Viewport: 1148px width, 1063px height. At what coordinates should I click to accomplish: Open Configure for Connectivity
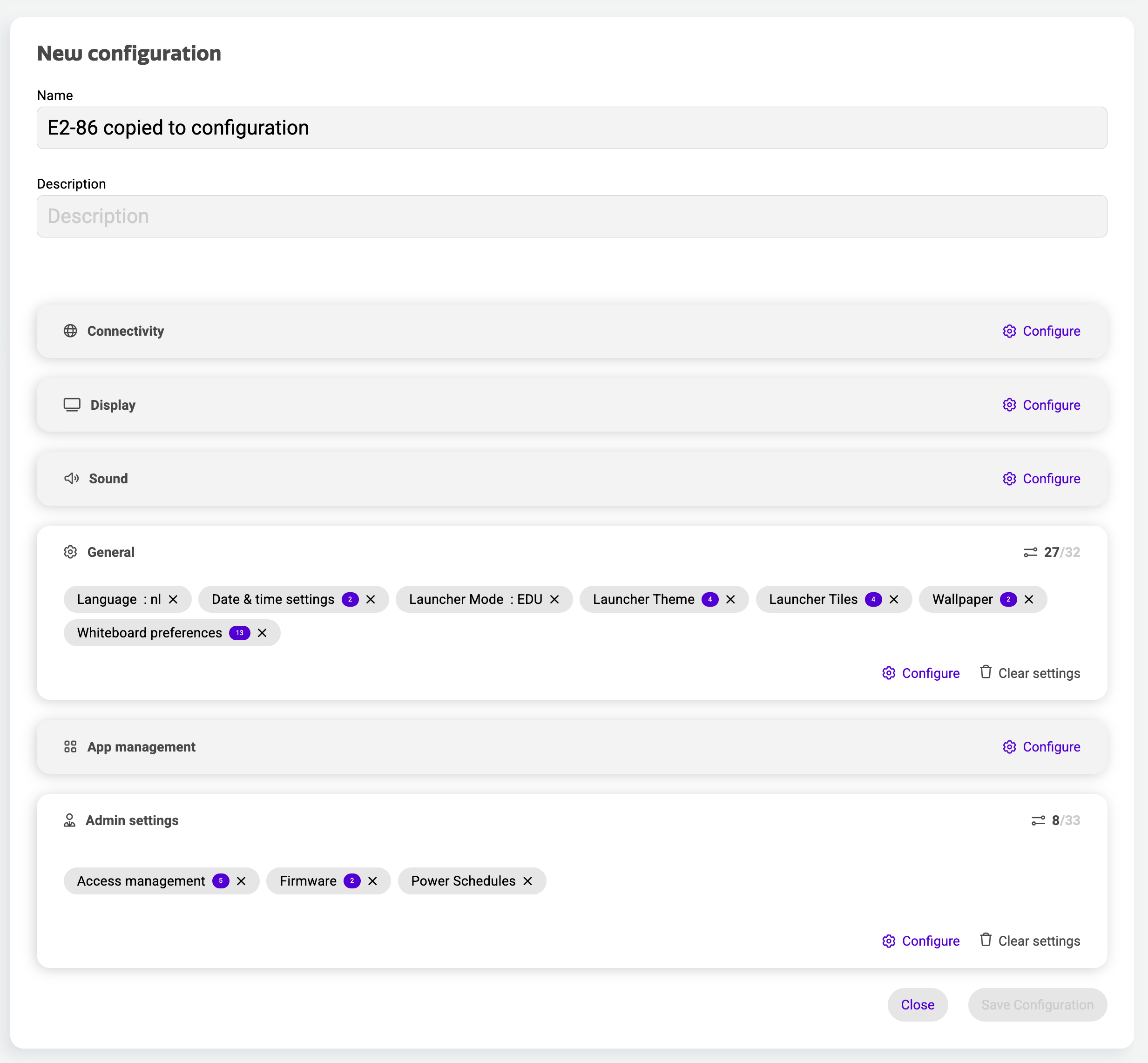(x=1051, y=331)
